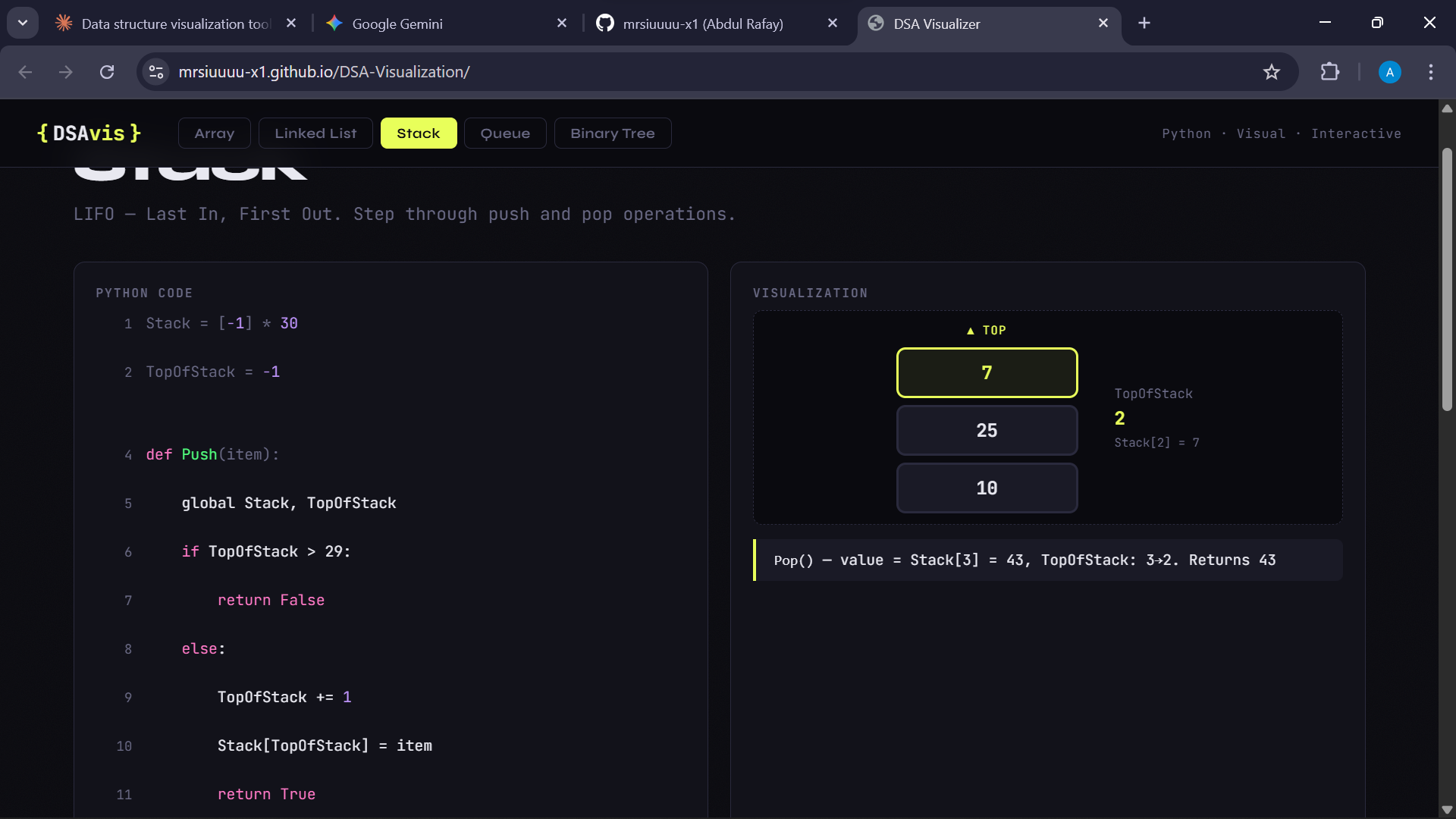The width and height of the screenshot is (1456, 819).
Task: Open the Binary Tree section
Action: (x=612, y=133)
